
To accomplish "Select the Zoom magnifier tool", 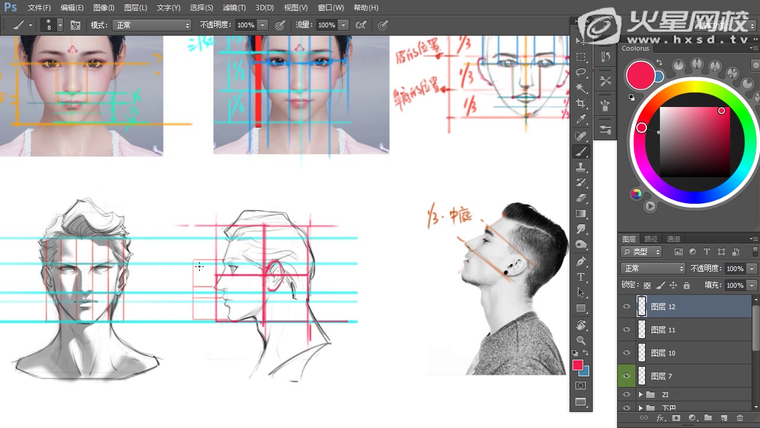I will [x=580, y=340].
